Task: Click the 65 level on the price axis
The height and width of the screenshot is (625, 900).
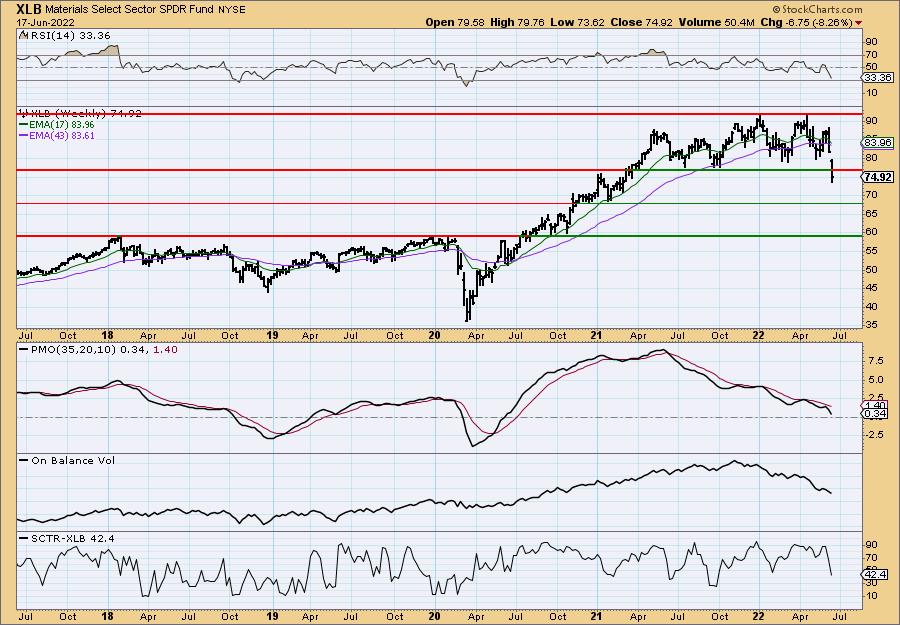Action: click(x=871, y=213)
